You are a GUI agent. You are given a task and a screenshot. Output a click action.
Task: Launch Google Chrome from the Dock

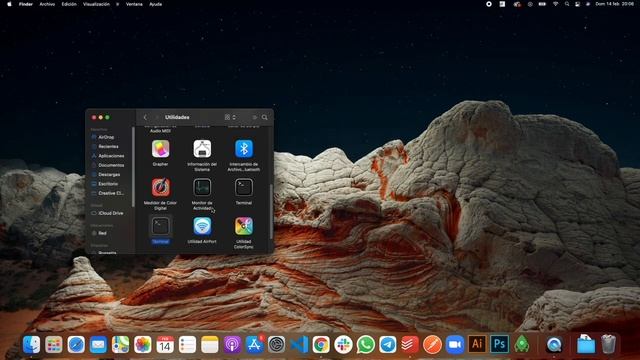321,344
